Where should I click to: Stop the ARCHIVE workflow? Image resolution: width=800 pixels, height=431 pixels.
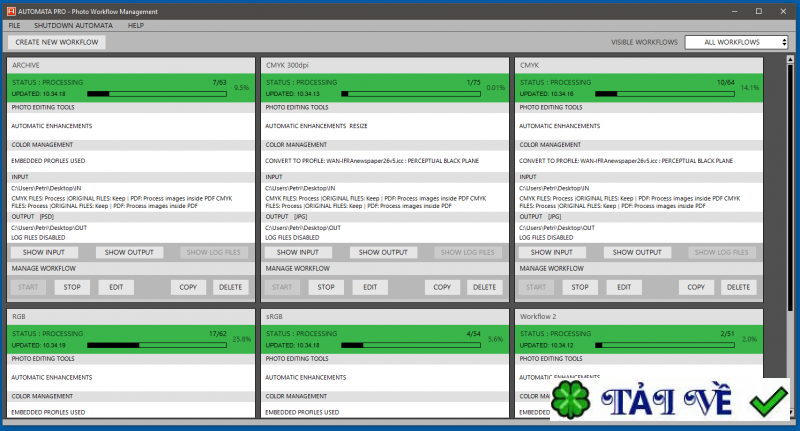point(72,287)
